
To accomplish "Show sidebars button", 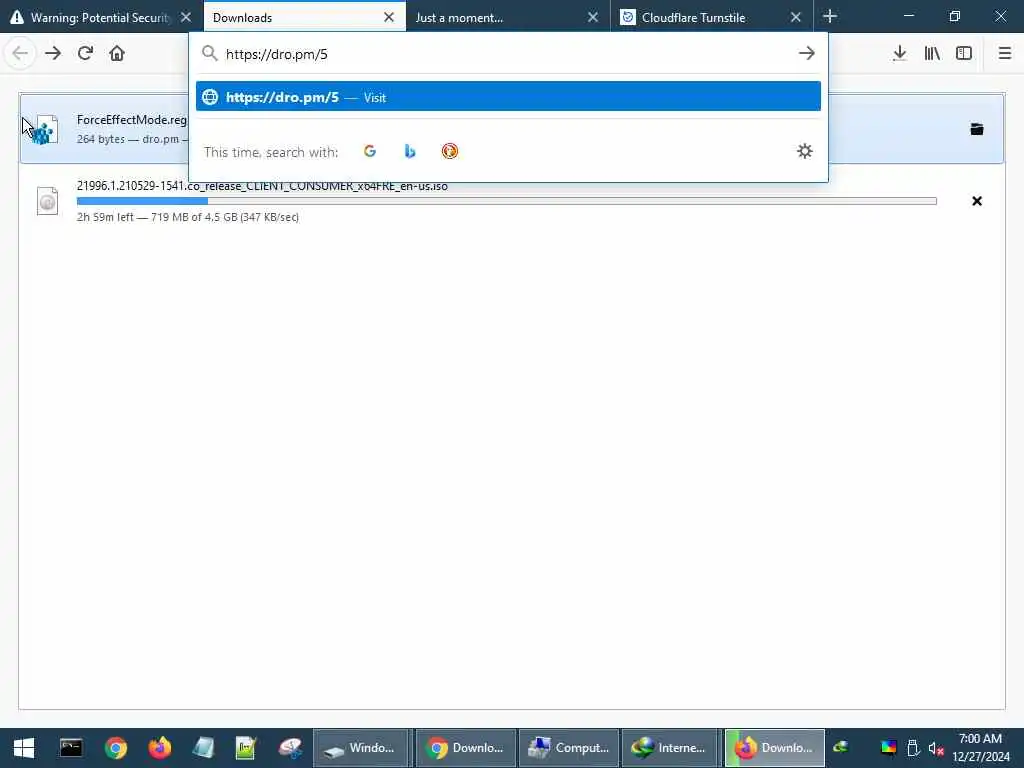I will click(x=964, y=54).
